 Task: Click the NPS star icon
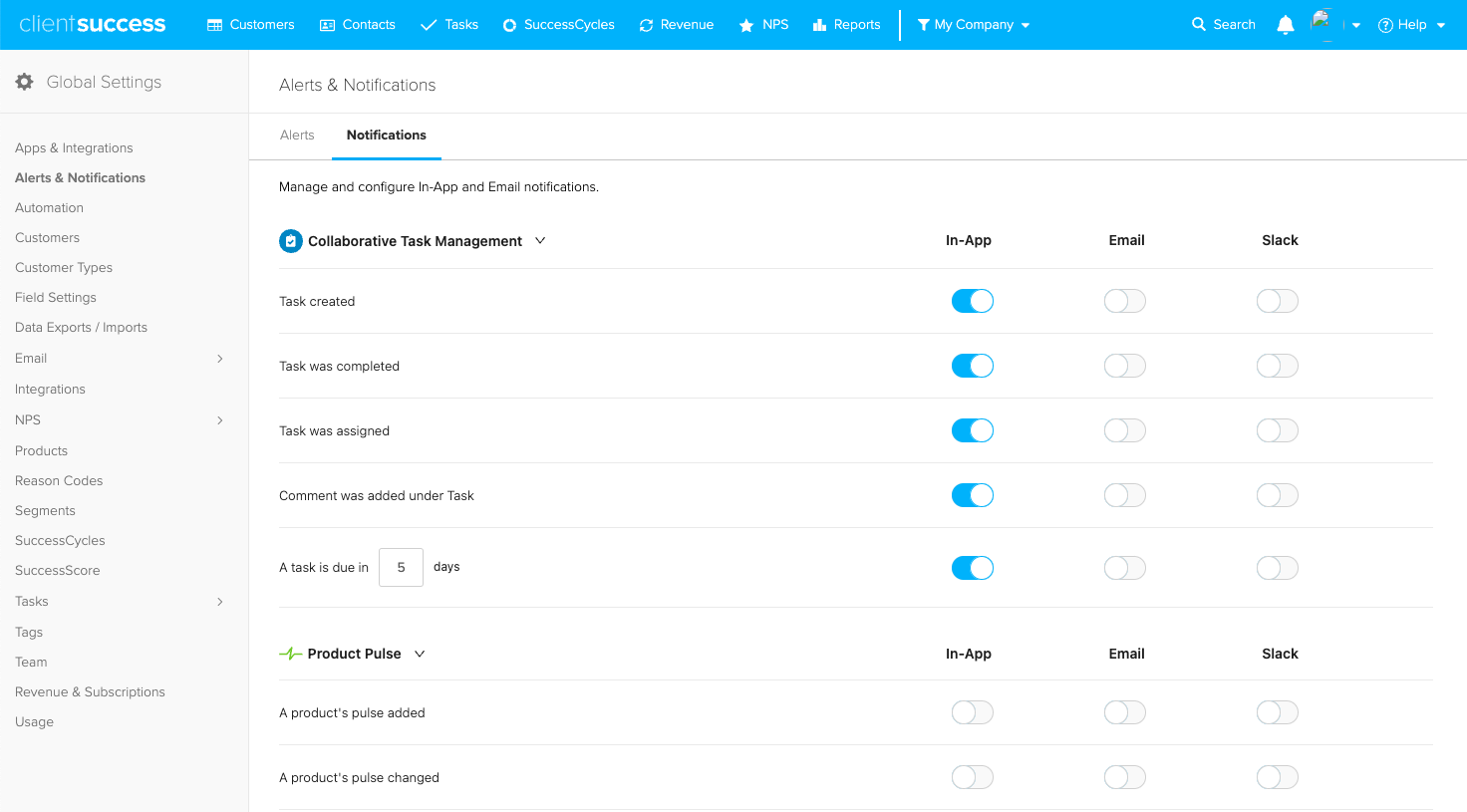click(x=746, y=25)
